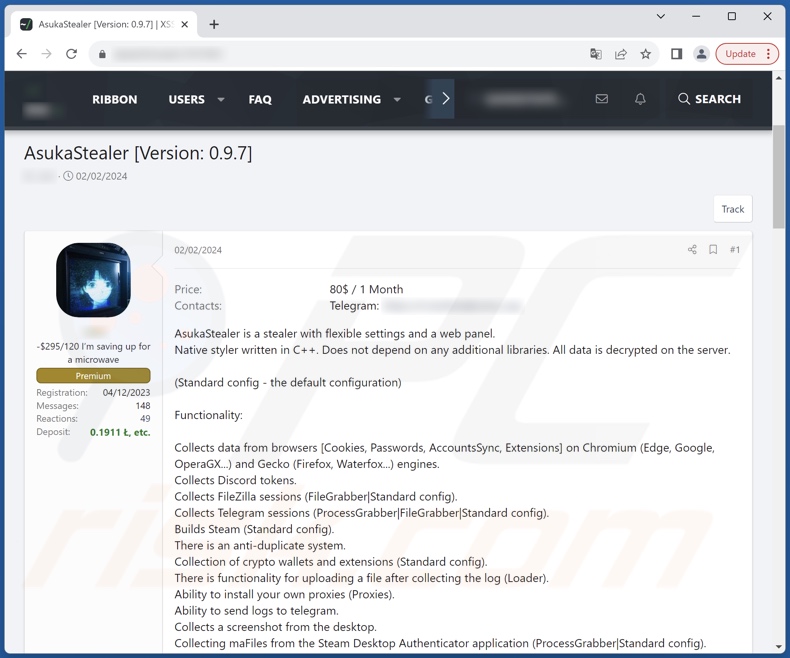The width and height of the screenshot is (790, 658).
Task: Click the share page icon in address bar
Action: point(621,54)
